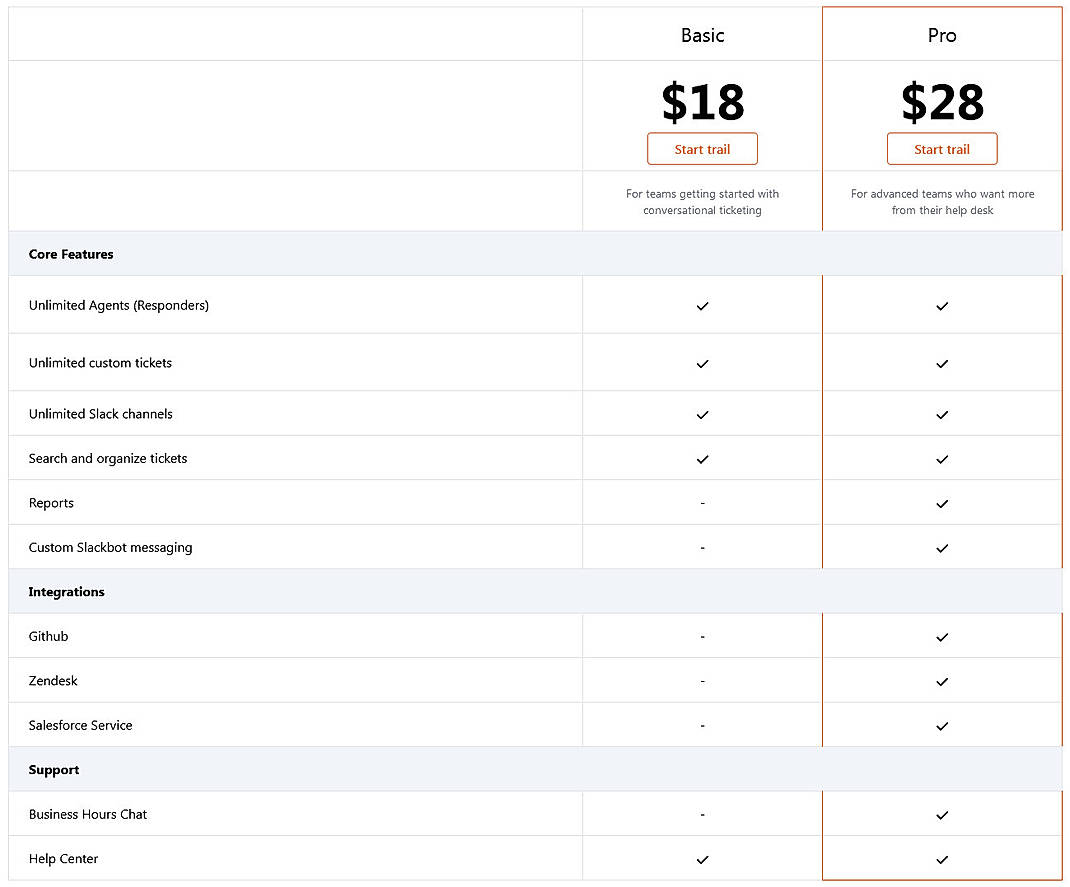Image resolution: width=1070 pixels, height=887 pixels.
Task: Click the Pro checkmark for Unlimited custom tickets
Action: [x=941, y=361]
